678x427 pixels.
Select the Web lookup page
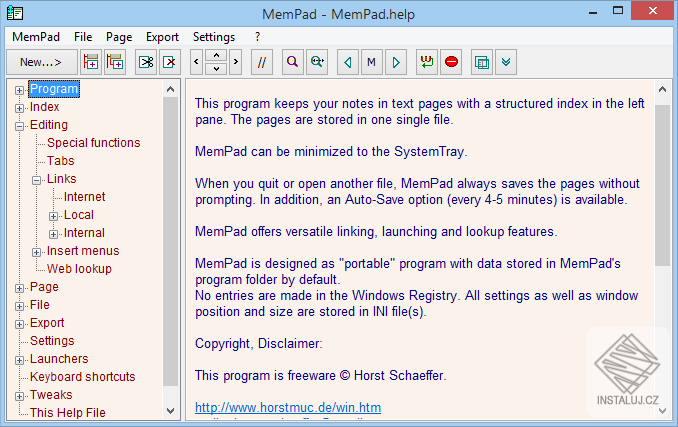pyautogui.click(x=79, y=269)
